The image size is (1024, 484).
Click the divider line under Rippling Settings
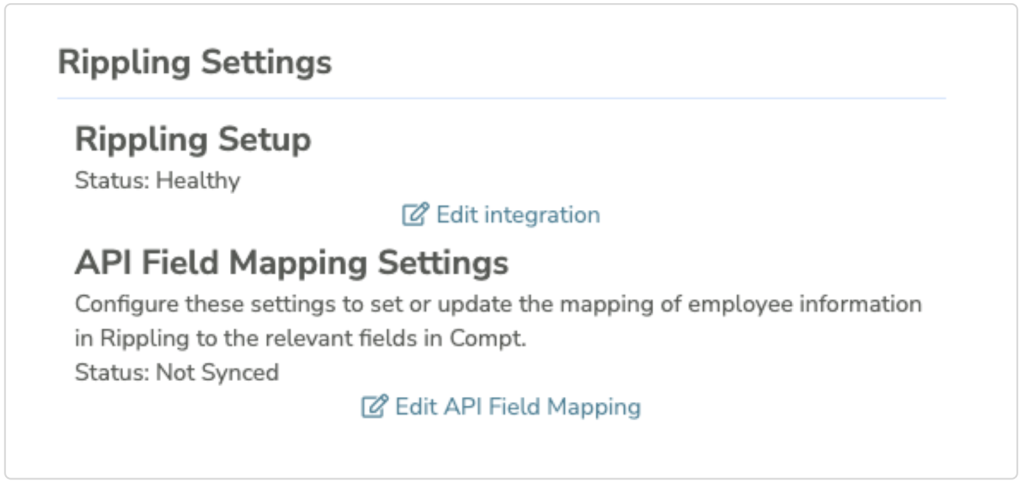[x=501, y=98]
